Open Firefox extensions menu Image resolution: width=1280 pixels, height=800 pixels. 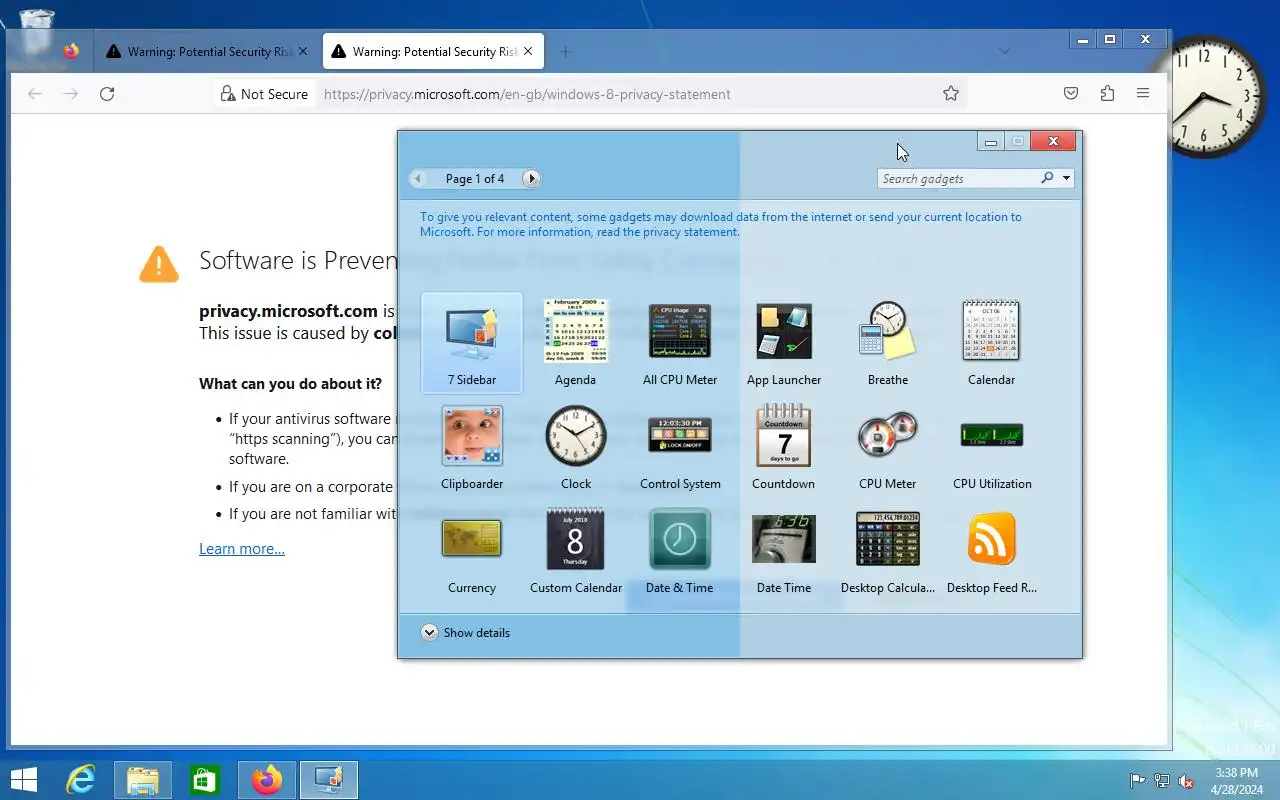pyautogui.click(x=1107, y=94)
